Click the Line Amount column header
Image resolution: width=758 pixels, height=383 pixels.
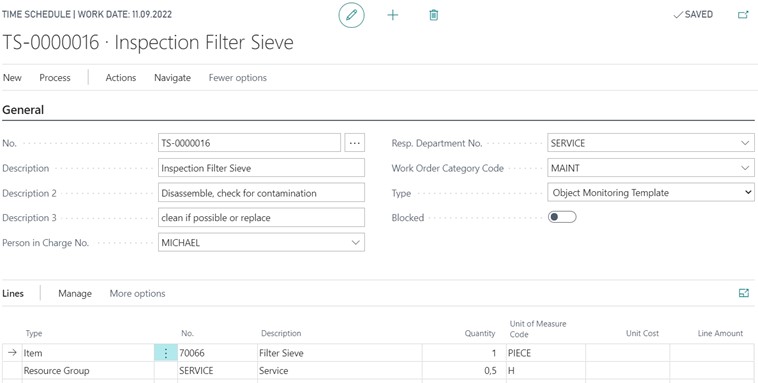pos(720,333)
